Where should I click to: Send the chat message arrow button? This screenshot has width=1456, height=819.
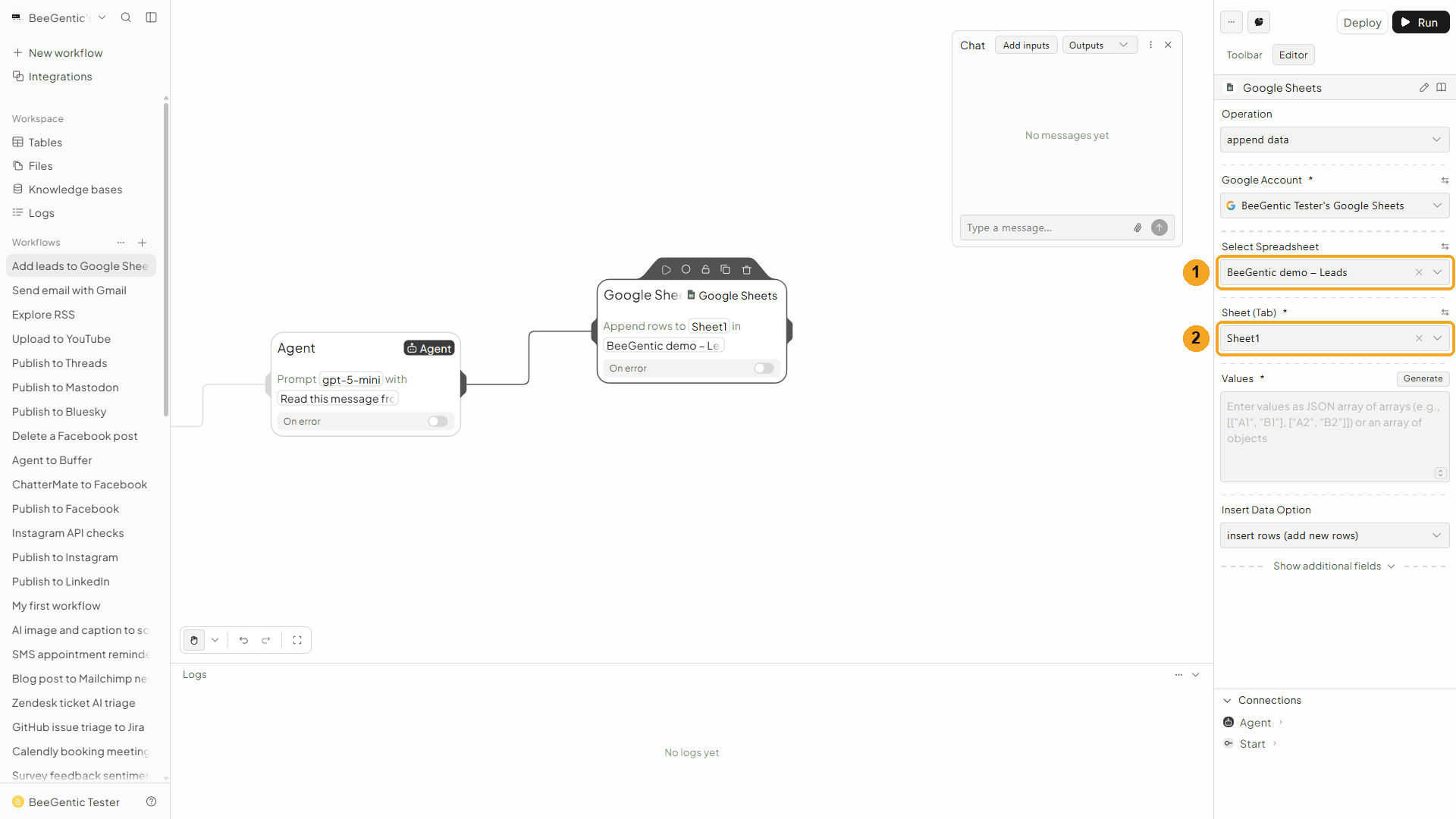click(x=1159, y=227)
